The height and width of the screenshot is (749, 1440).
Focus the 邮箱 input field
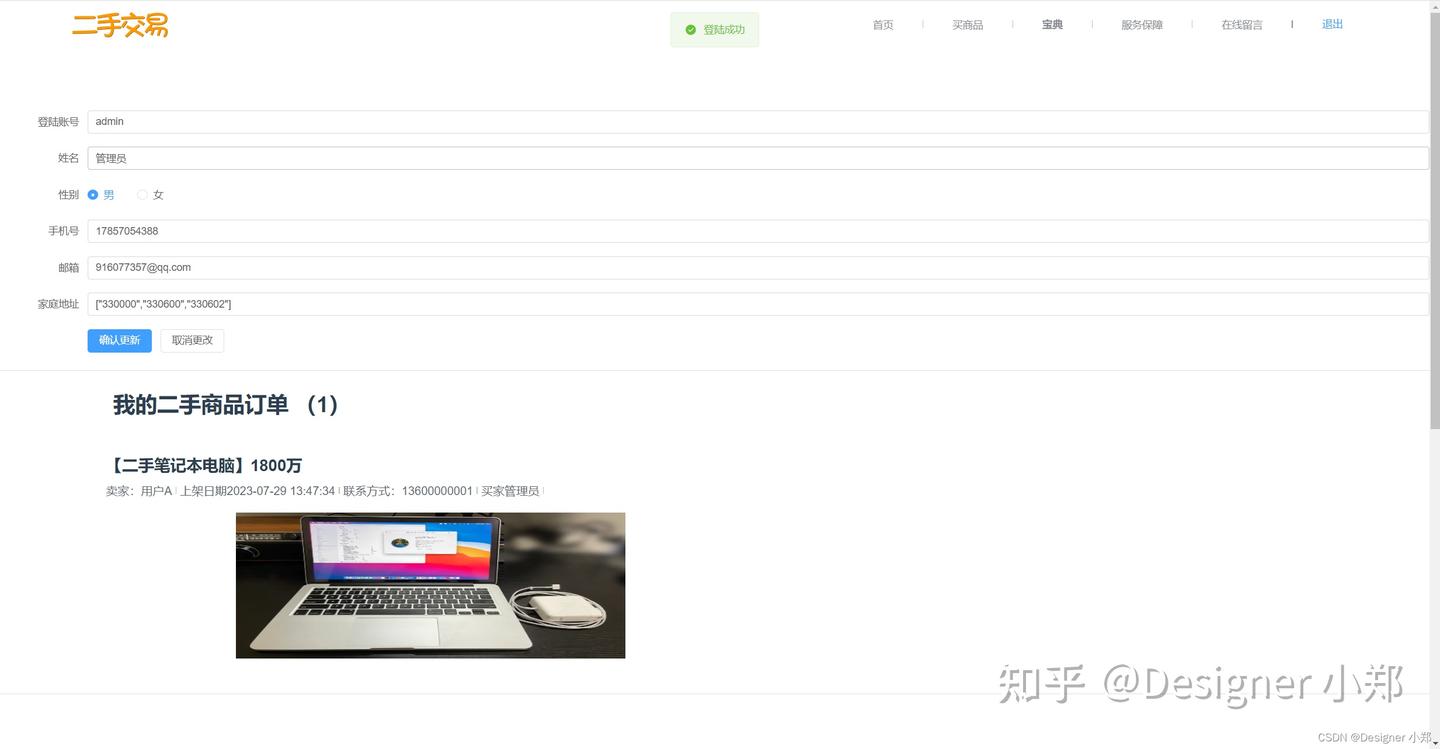[758, 268]
